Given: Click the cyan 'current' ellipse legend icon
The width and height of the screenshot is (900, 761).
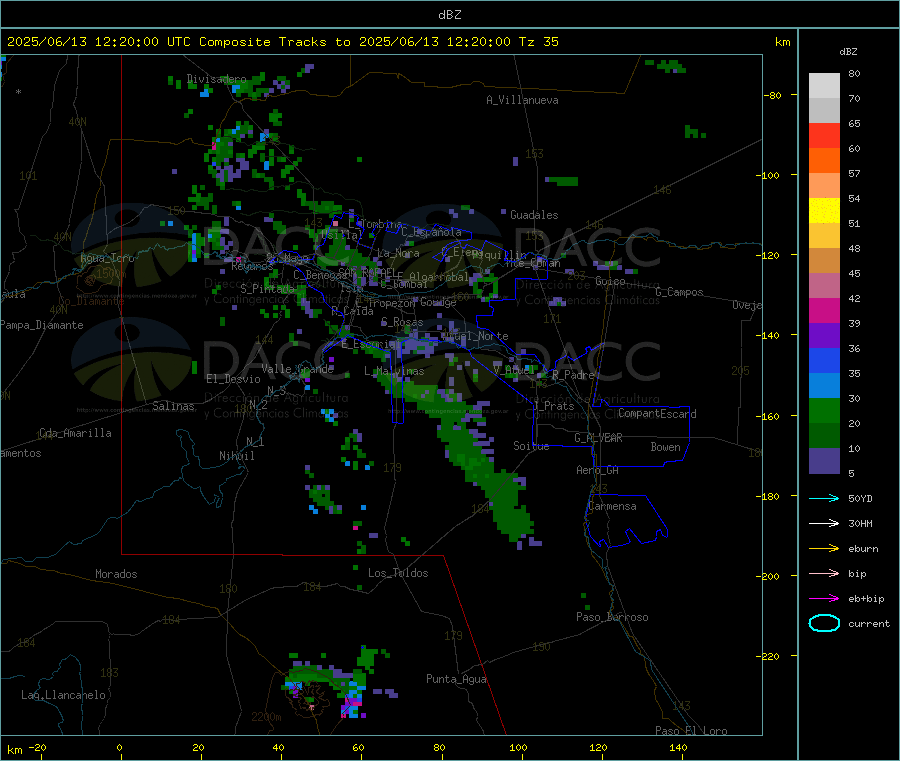Looking at the screenshot, I should coord(824,623).
